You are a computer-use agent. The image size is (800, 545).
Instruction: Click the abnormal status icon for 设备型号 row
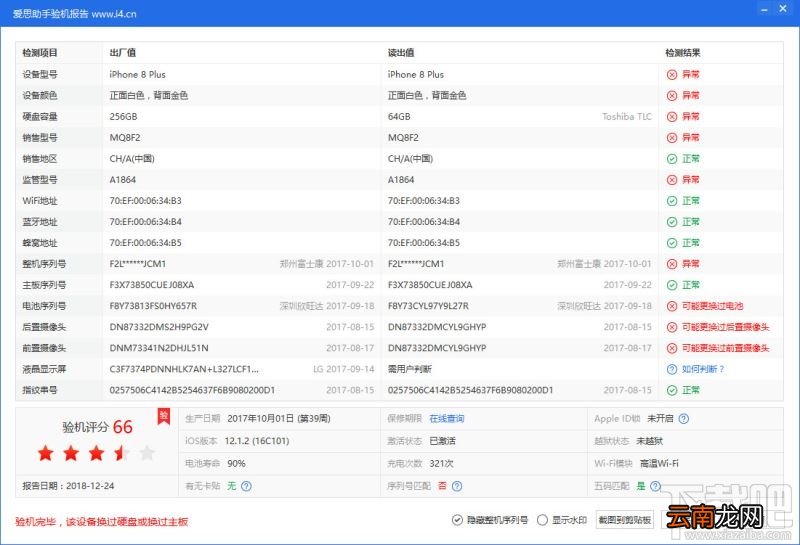point(672,75)
